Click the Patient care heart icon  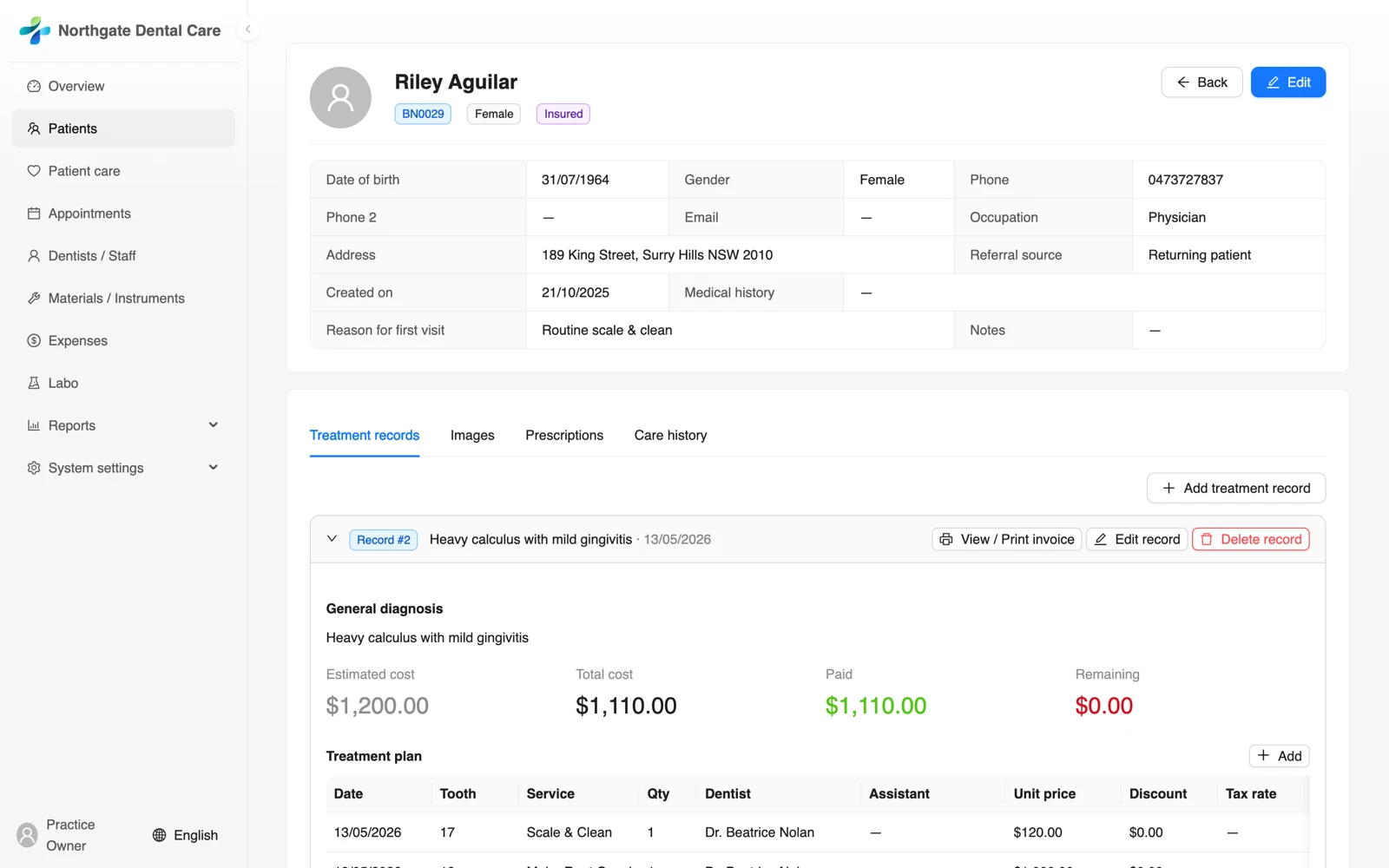pyautogui.click(x=34, y=171)
